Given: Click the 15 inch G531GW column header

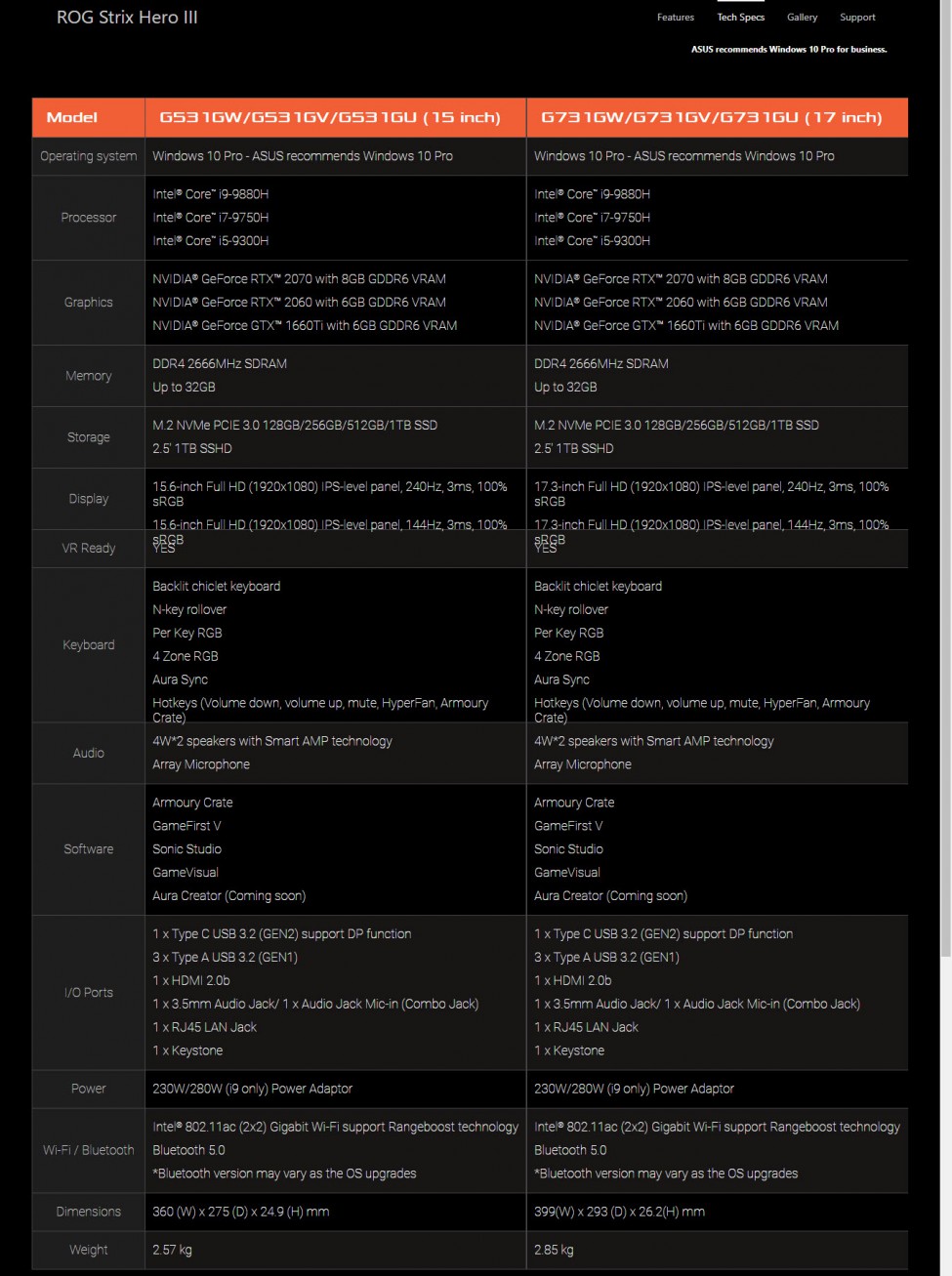Looking at the screenshot, I should click(x=330, y=117).
